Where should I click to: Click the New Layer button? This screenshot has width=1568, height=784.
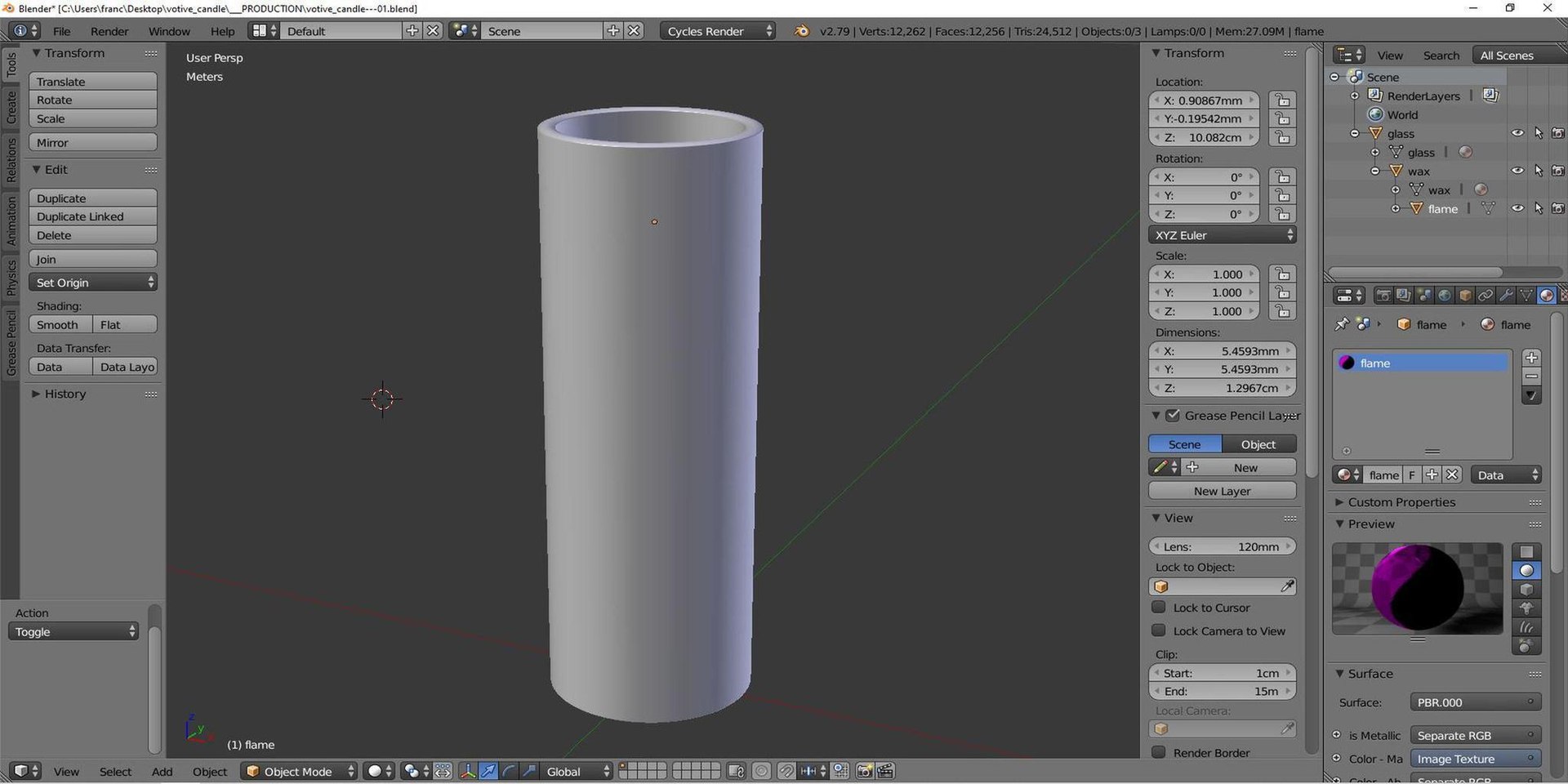tap(1222, 491)
